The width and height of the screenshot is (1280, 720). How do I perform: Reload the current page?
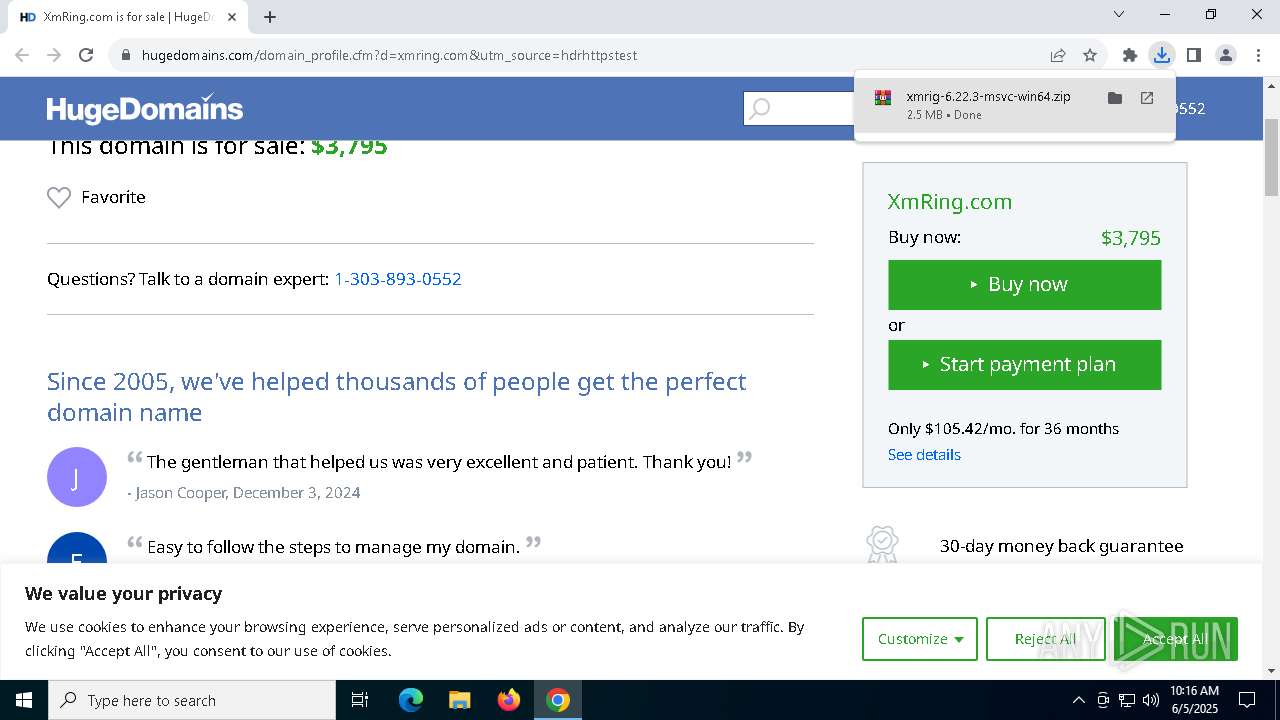click(86, 55)
